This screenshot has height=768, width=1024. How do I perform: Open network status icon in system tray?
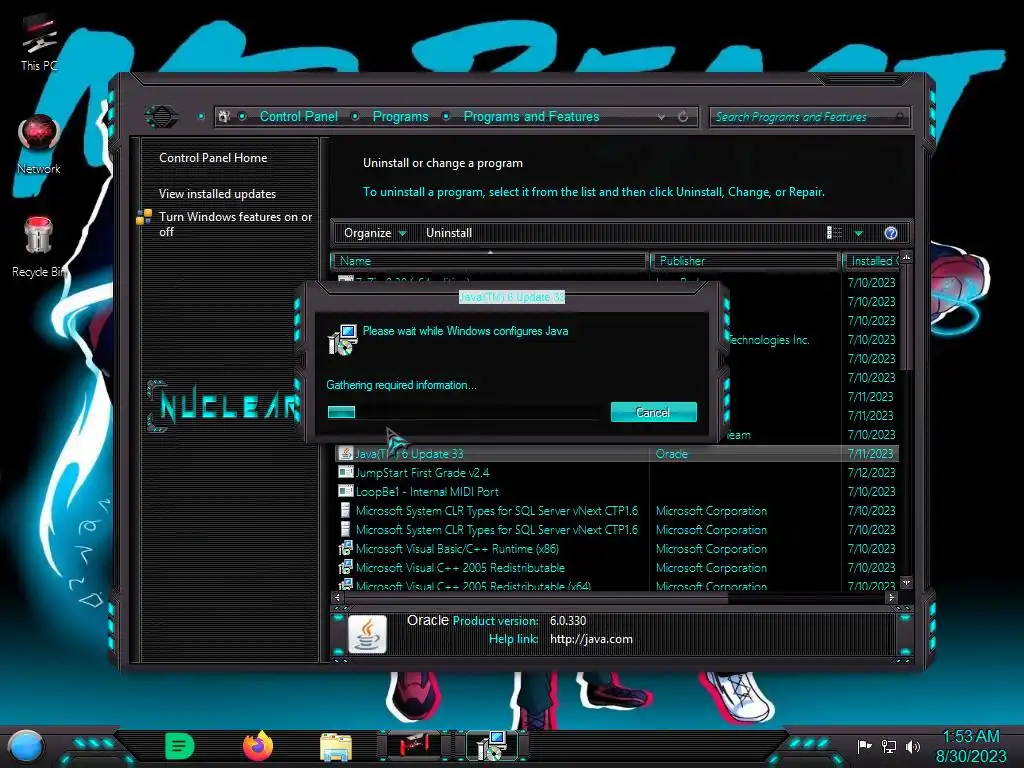889,746
